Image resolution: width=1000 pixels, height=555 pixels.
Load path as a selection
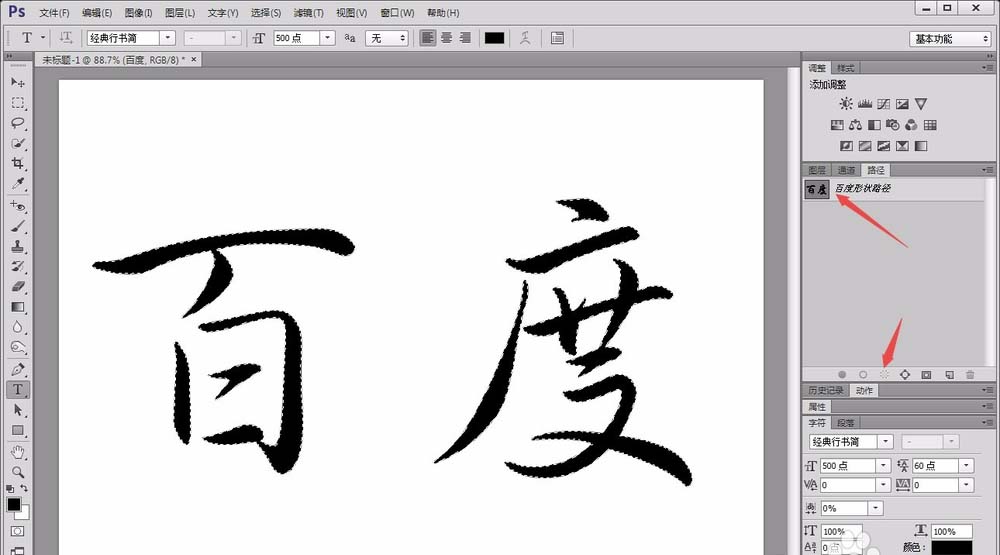[x=884, y=375]
